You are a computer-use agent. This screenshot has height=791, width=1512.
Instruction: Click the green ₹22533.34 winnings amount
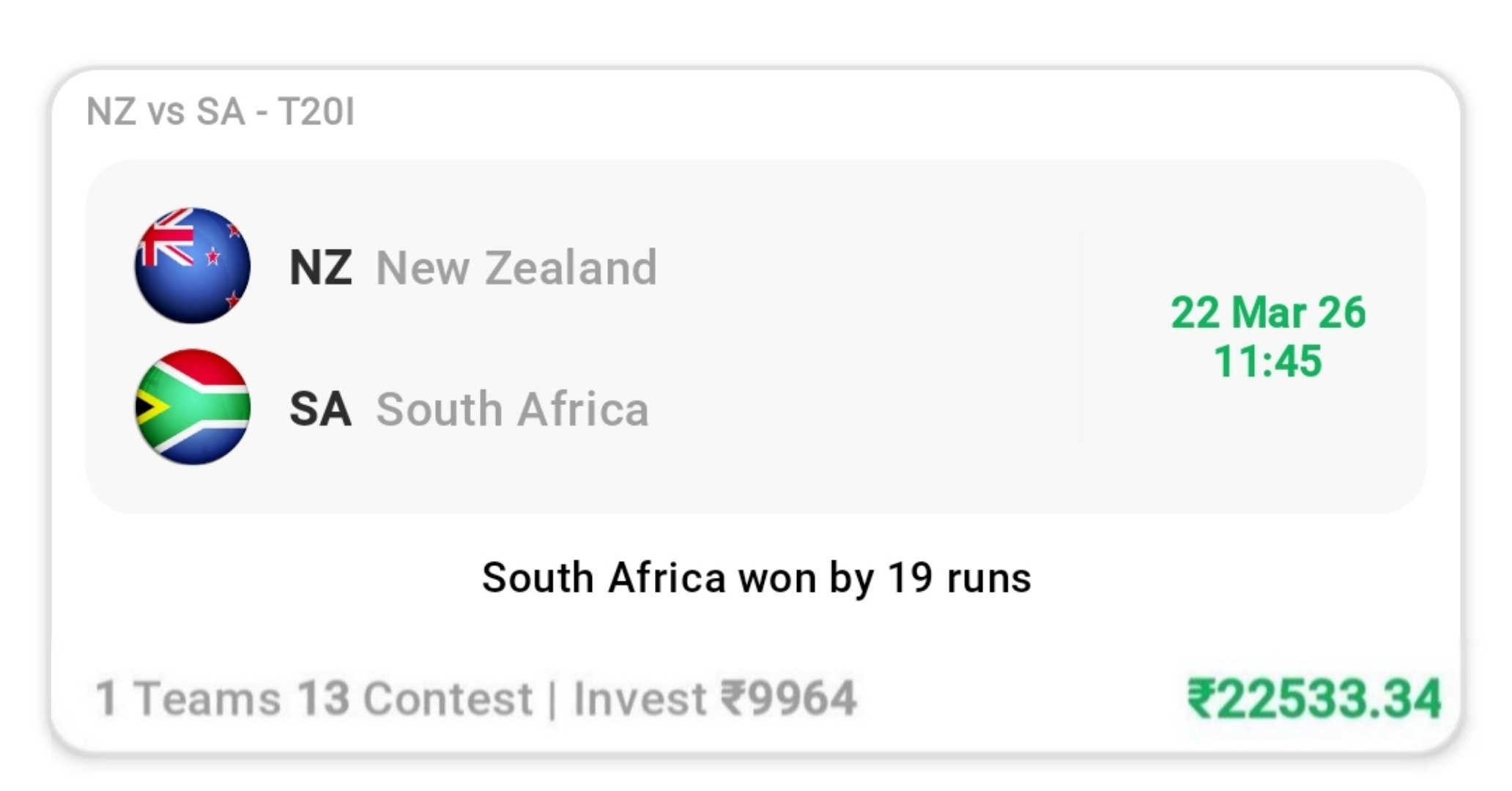(x=1313, y=698)
